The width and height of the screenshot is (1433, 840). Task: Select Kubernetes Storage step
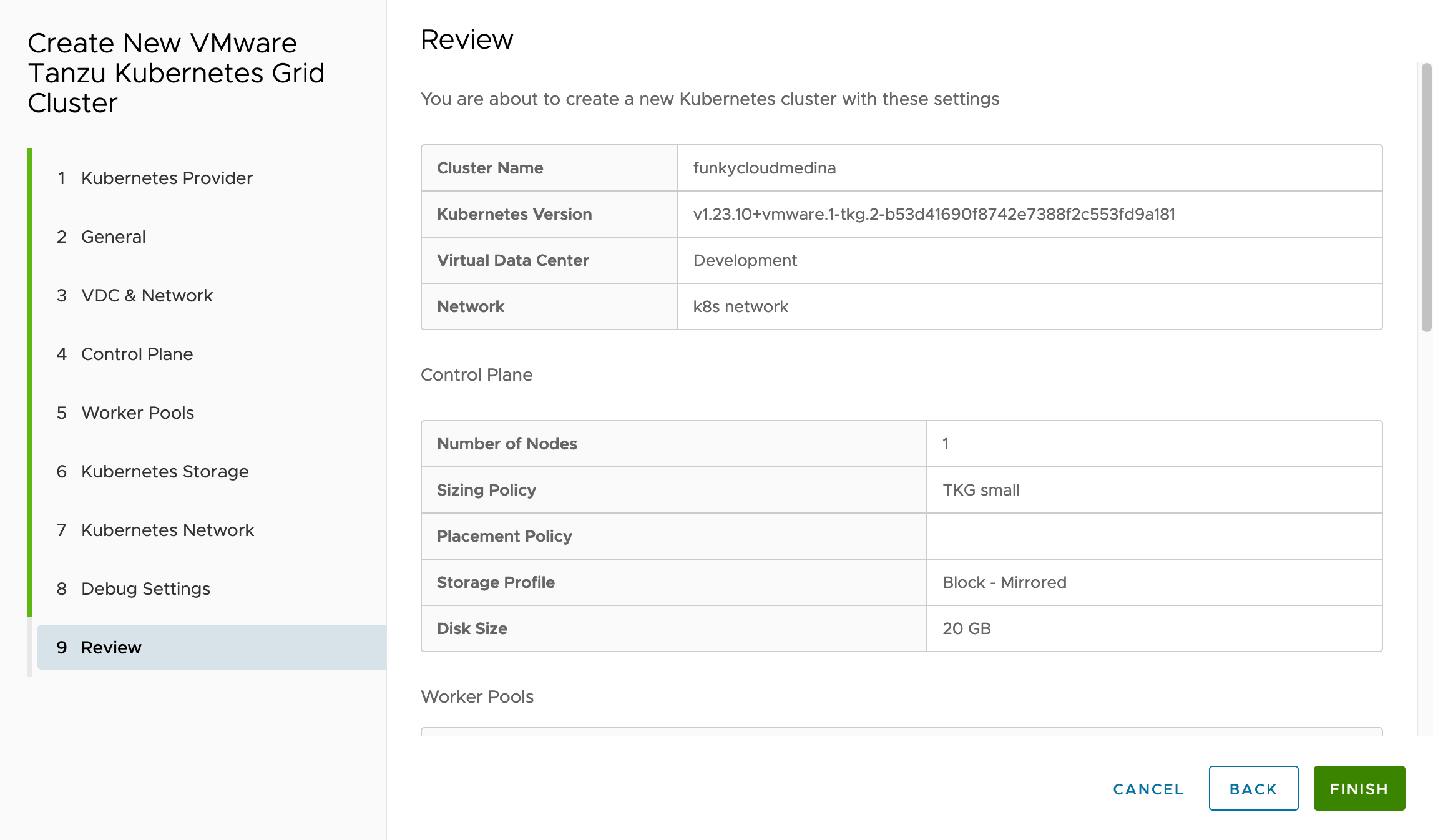(153, 471)
